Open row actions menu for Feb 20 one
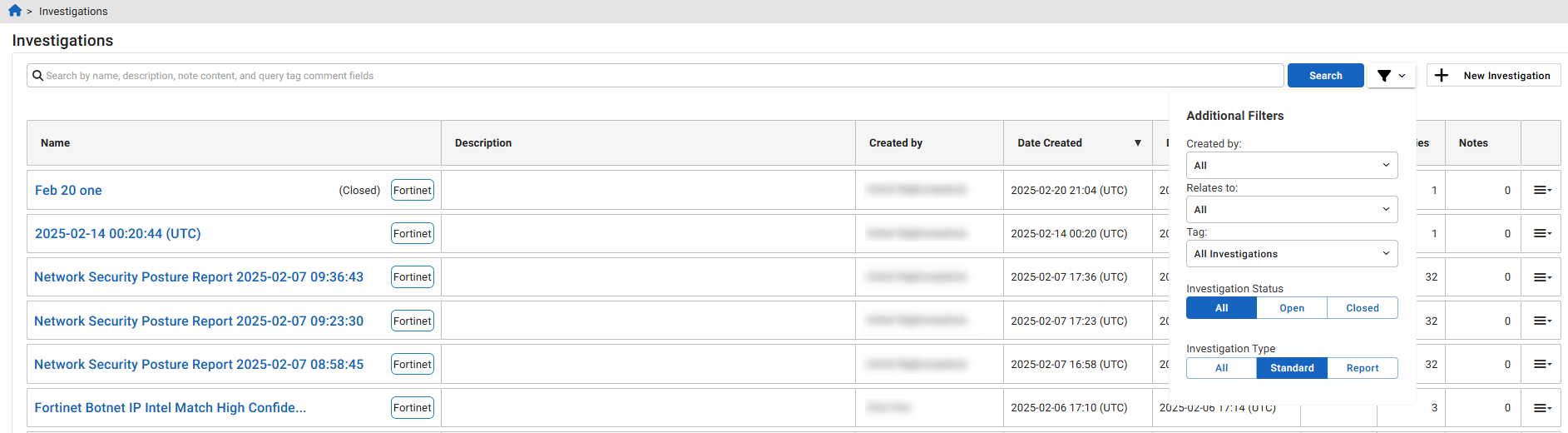Viewport: 1568px width, 433px height. click(1541, 191)
